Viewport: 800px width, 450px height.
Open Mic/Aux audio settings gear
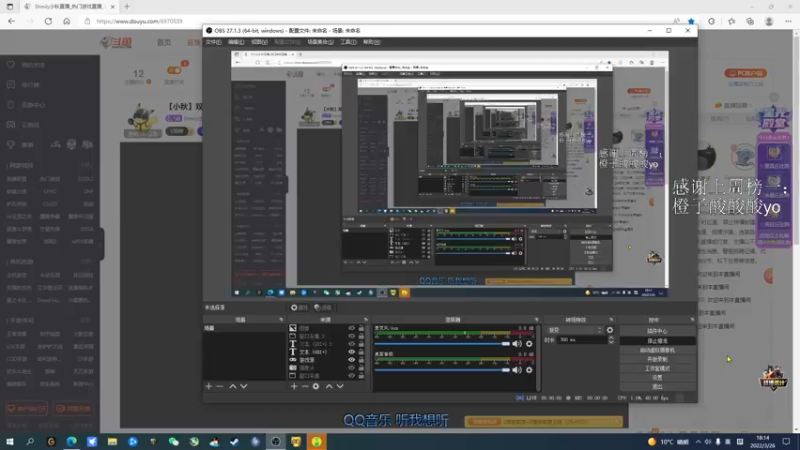[x=529, y=344]
